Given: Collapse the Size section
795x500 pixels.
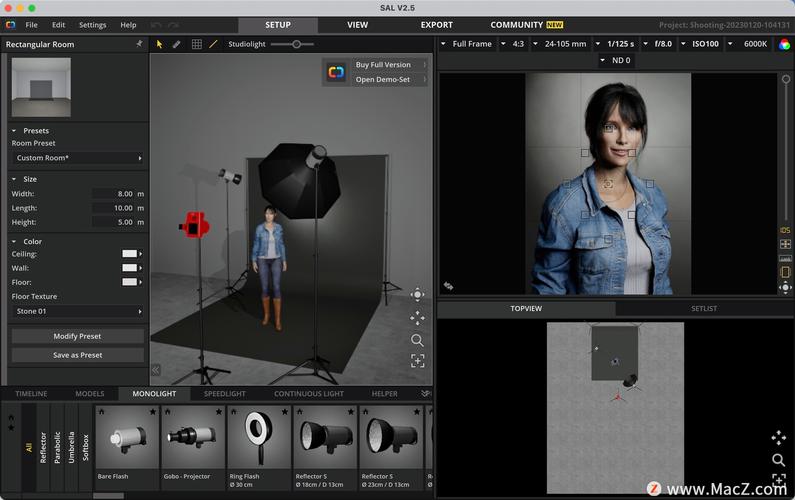Looking at the screenshot, I should click(14, 179).
